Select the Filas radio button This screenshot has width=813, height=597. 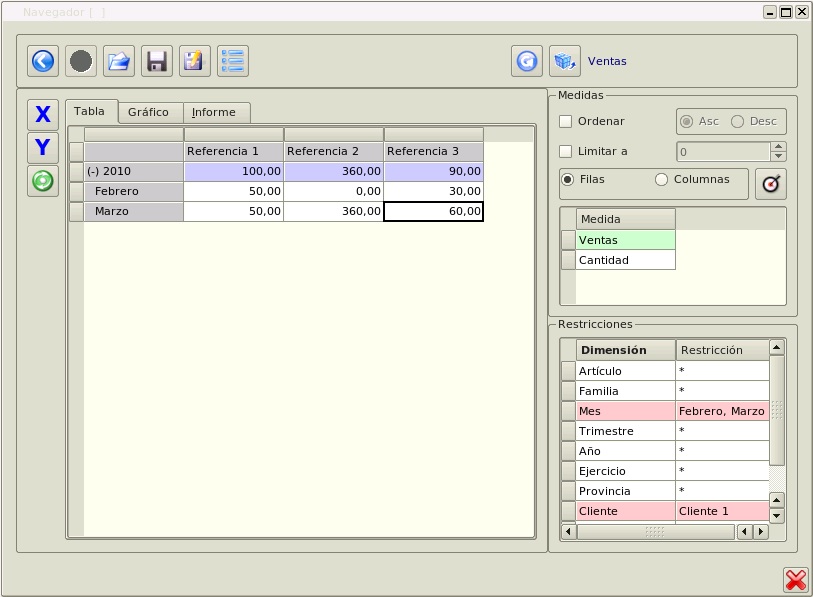point(568,179)
